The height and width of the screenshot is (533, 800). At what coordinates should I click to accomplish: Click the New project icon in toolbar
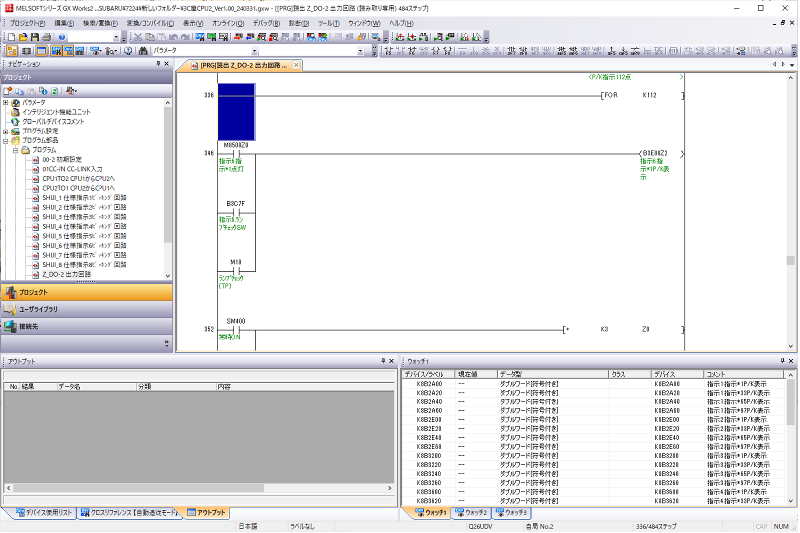10,37
